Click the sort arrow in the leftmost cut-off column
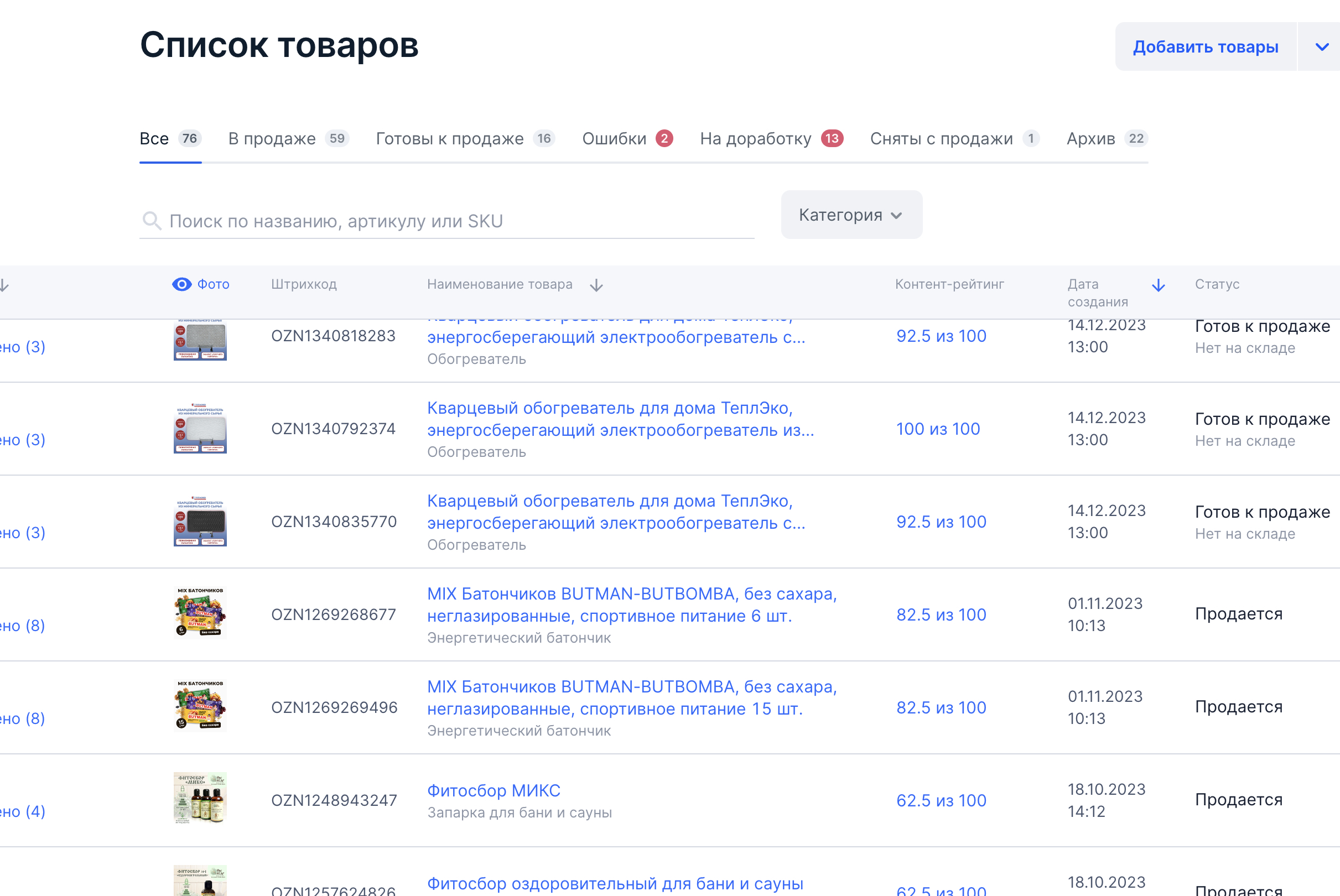 click(3, 285)
